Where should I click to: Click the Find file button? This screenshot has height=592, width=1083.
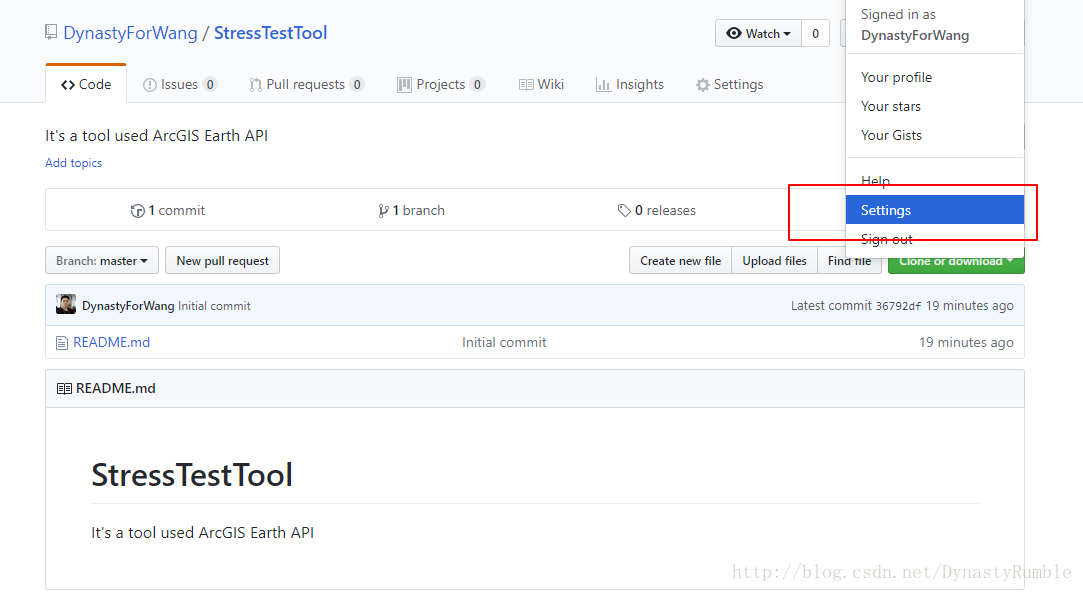point(850,260)
